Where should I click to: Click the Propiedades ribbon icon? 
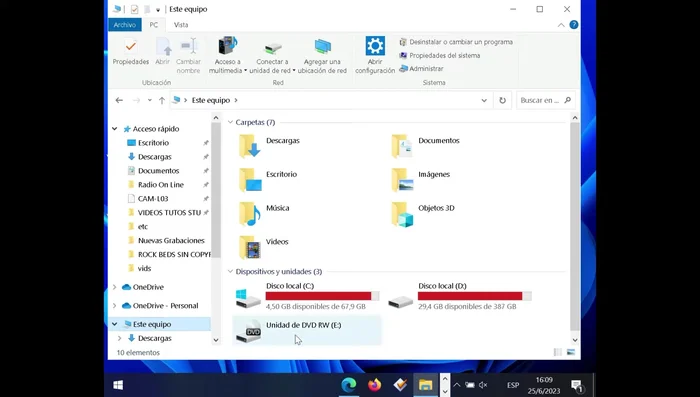130,46
